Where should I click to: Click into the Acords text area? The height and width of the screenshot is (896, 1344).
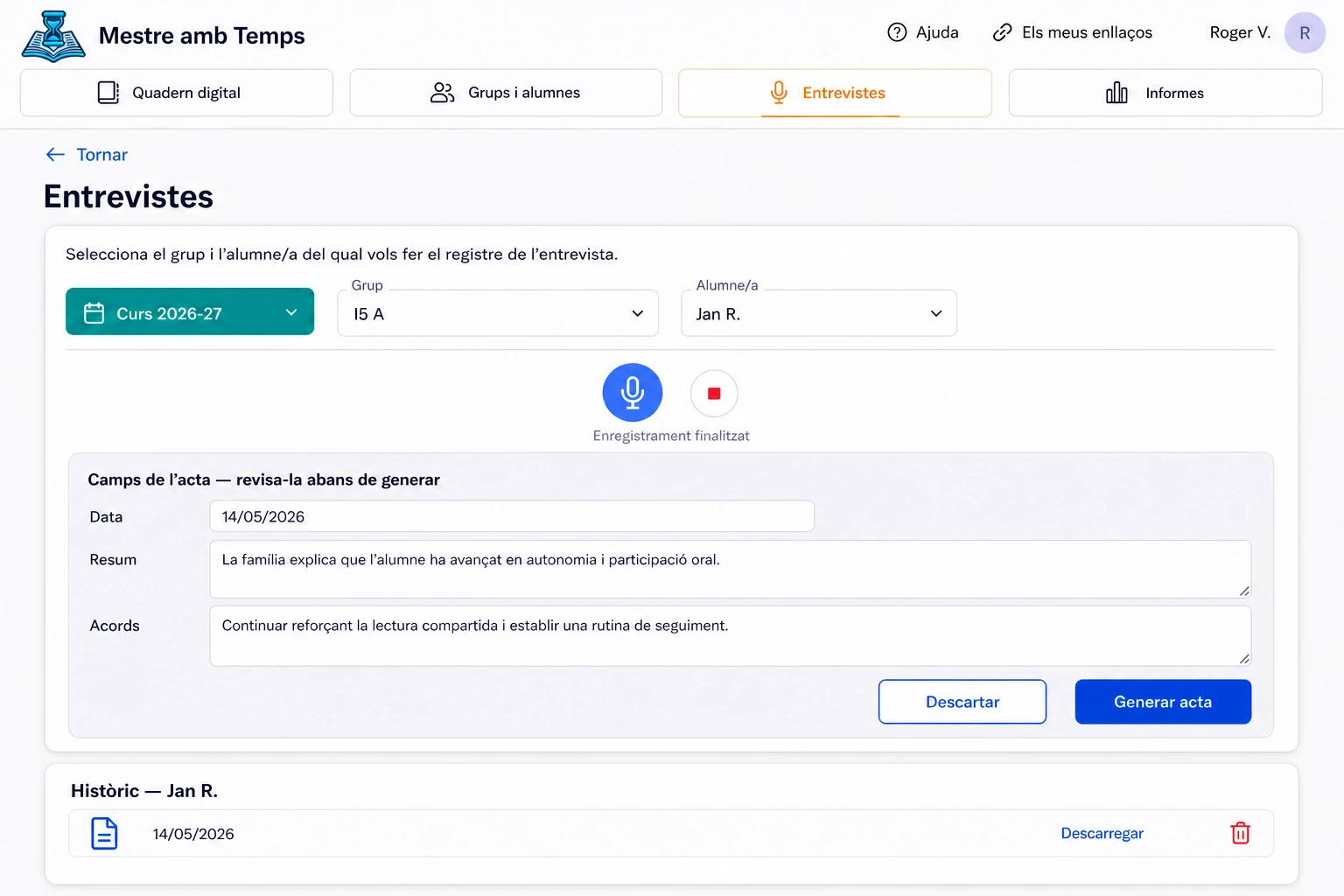point(731,636)
